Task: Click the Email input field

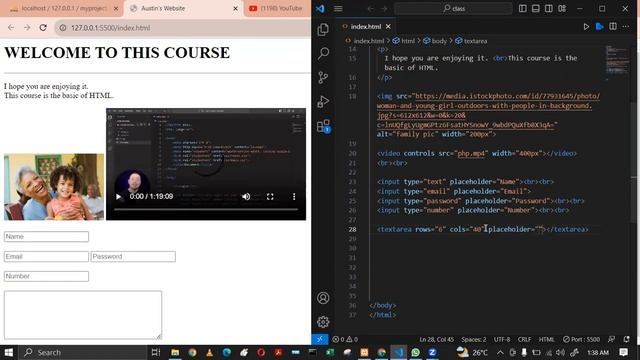Action: click(46, 256)
